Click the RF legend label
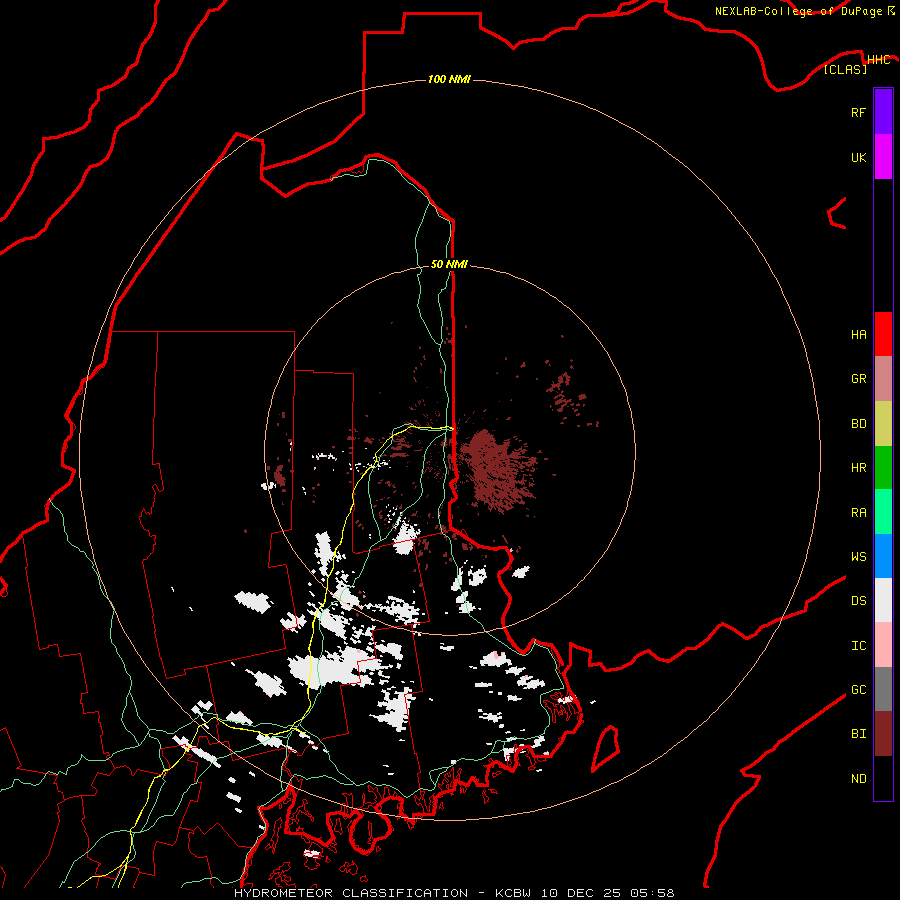 coord(858,112)
